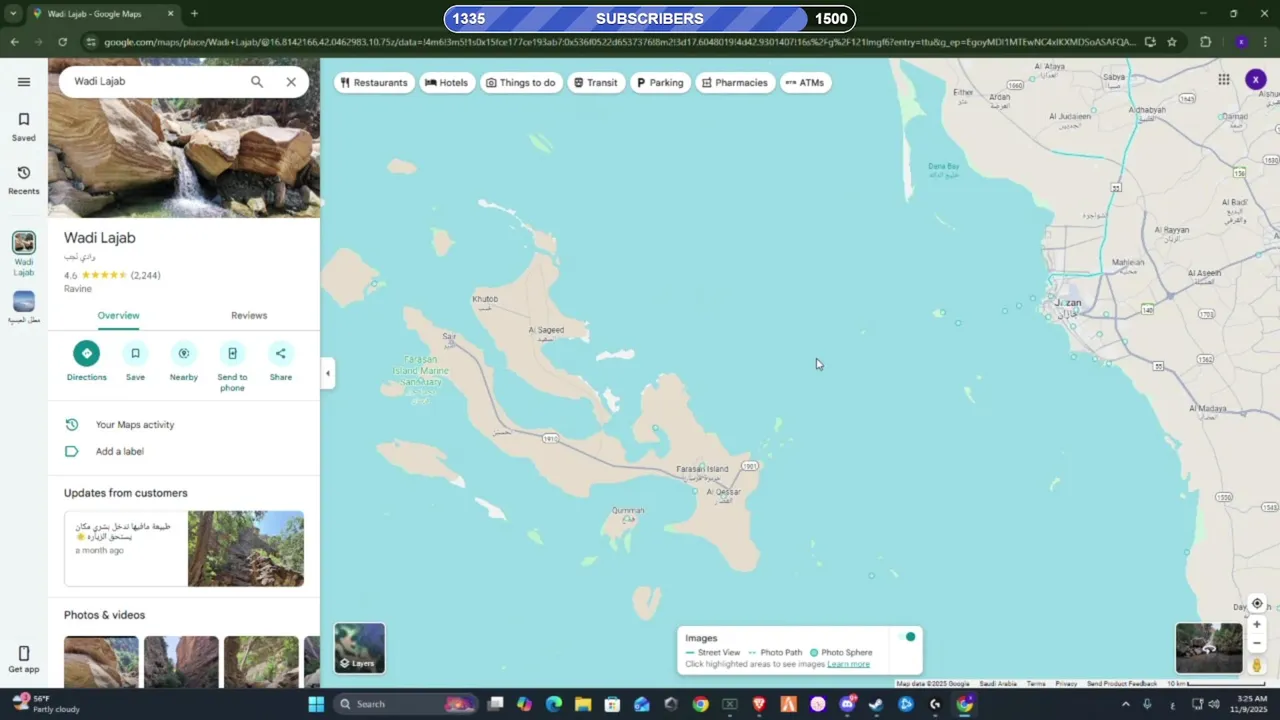Open second photo in Photos & videos
1280x720 pixels.
[x=181, y=662]
